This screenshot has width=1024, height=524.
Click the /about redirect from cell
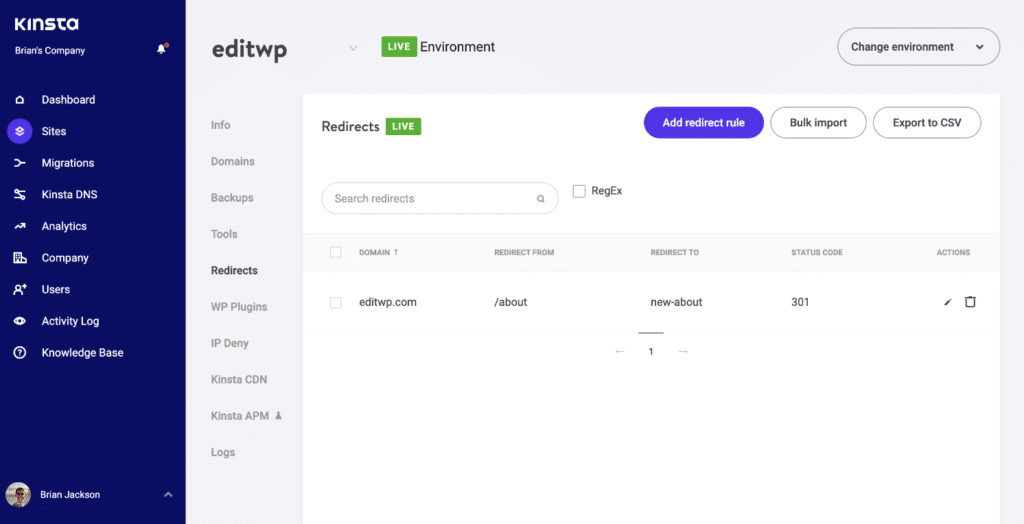tap(510, 303)
